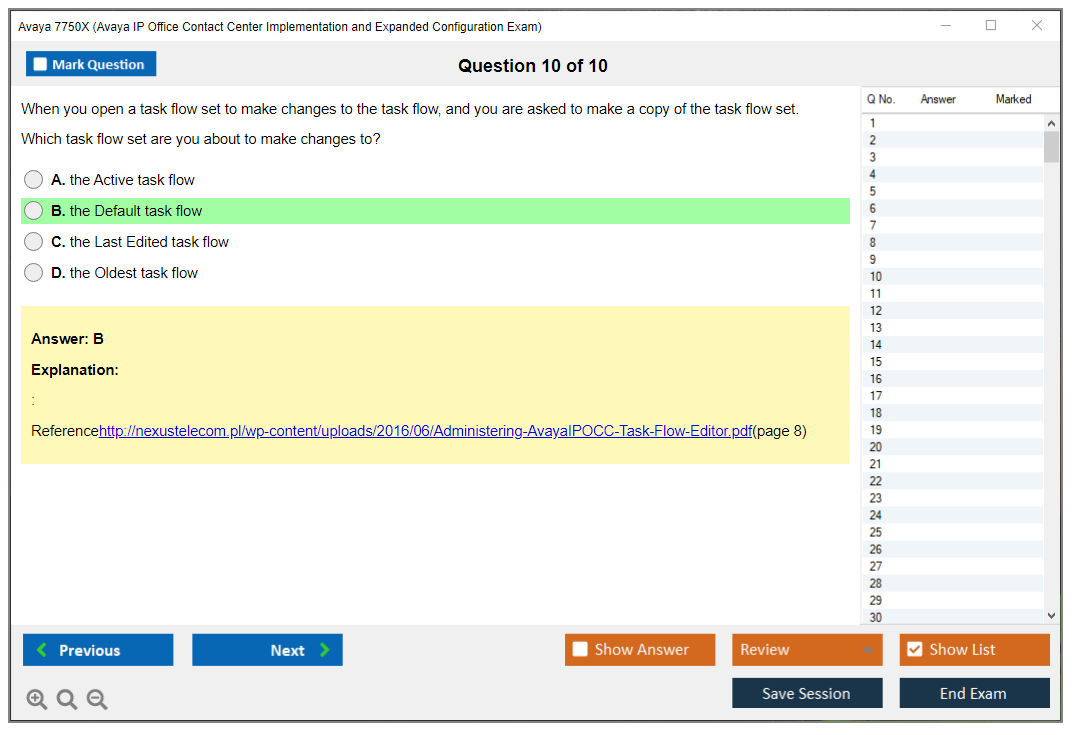Screen dimensions: 1075x735
Task: Tick the Mark Question checkbox
Action: tap(40, 64)
